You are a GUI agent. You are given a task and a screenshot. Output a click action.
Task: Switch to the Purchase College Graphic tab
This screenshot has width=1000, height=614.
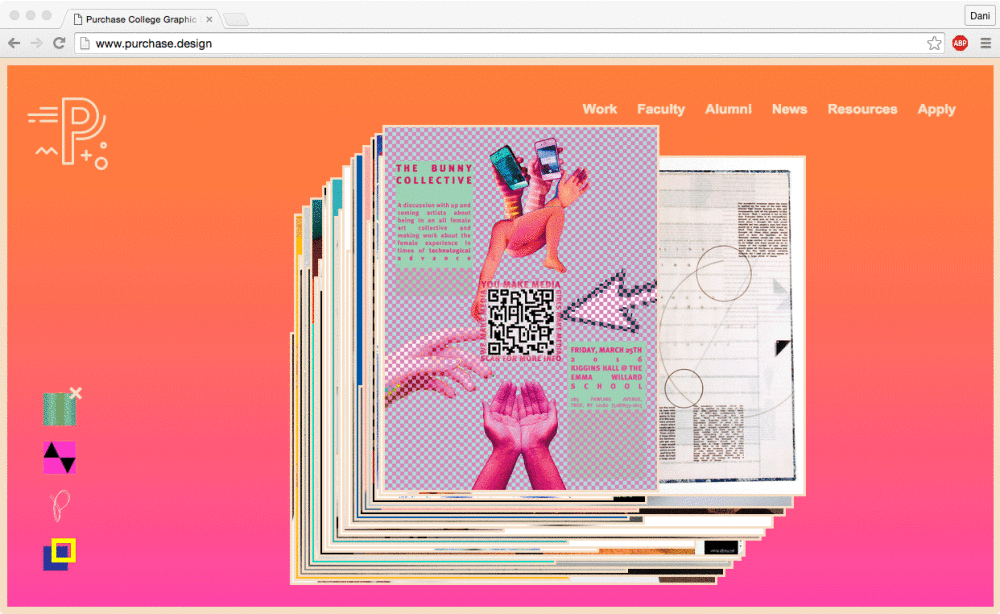pyautogui.click(x=140, y=17)
